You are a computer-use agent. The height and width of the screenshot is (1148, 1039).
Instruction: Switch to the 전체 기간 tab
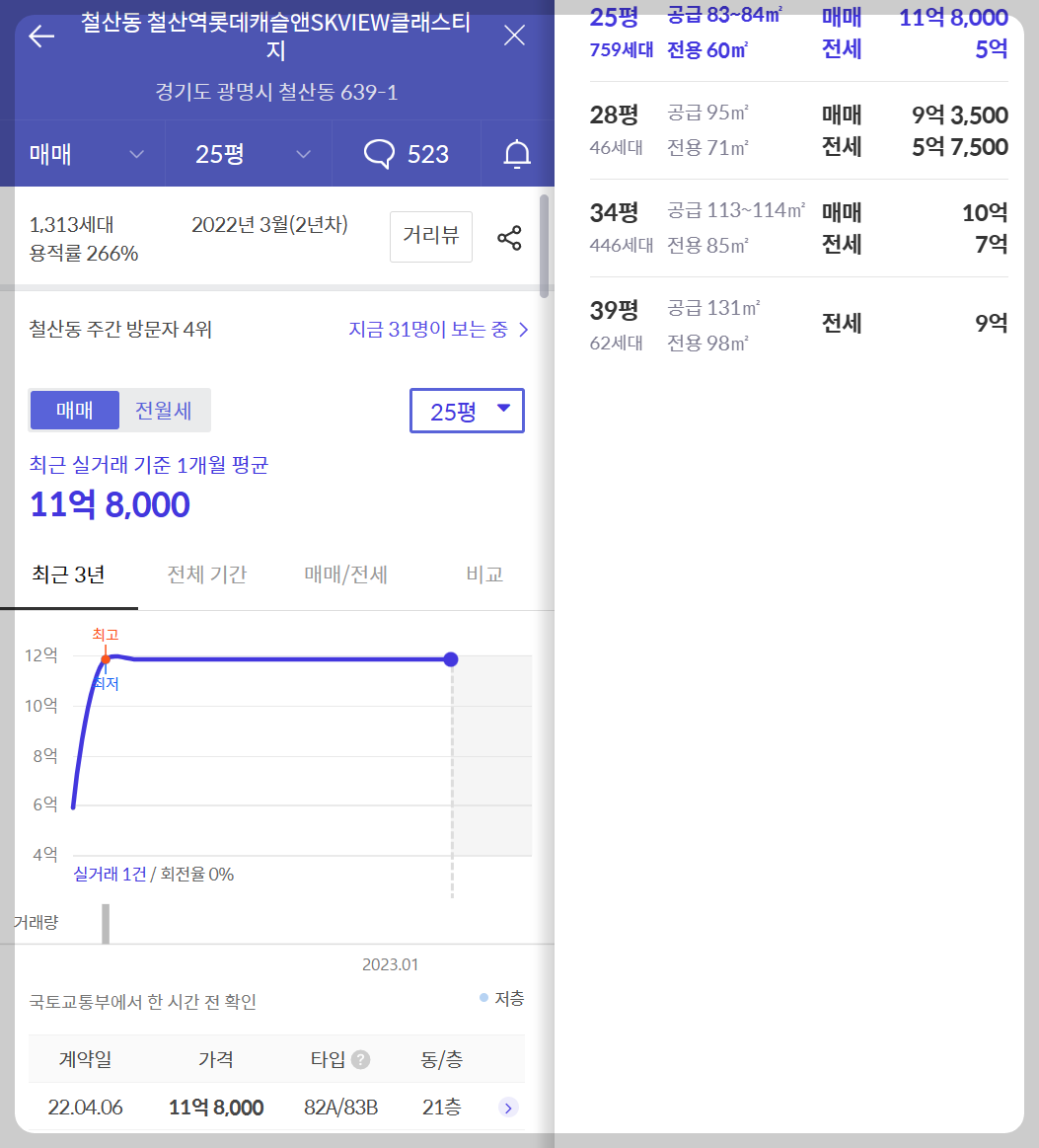[x=206, y=573]
